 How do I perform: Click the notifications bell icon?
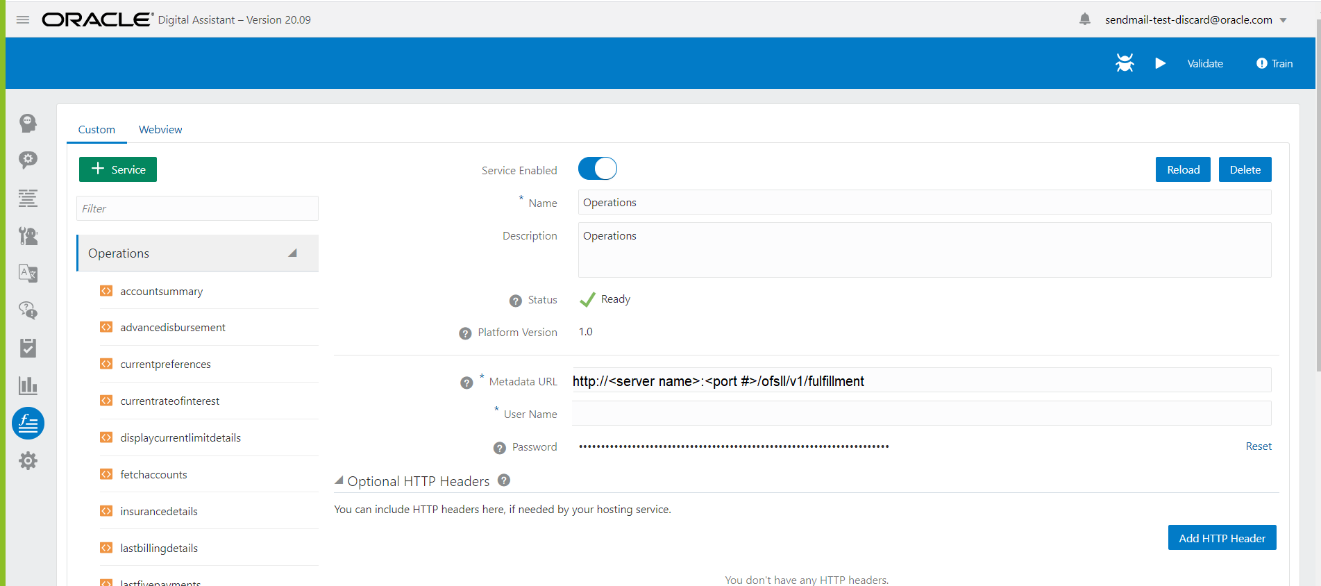[1085, 19]
